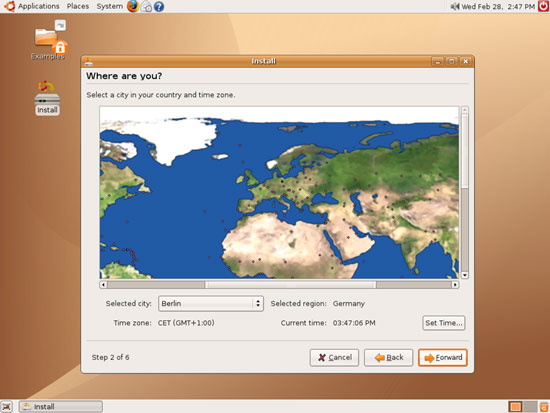Click the 'Where are you?' heading
550x413 pixels.
click(x=124, y=76)
